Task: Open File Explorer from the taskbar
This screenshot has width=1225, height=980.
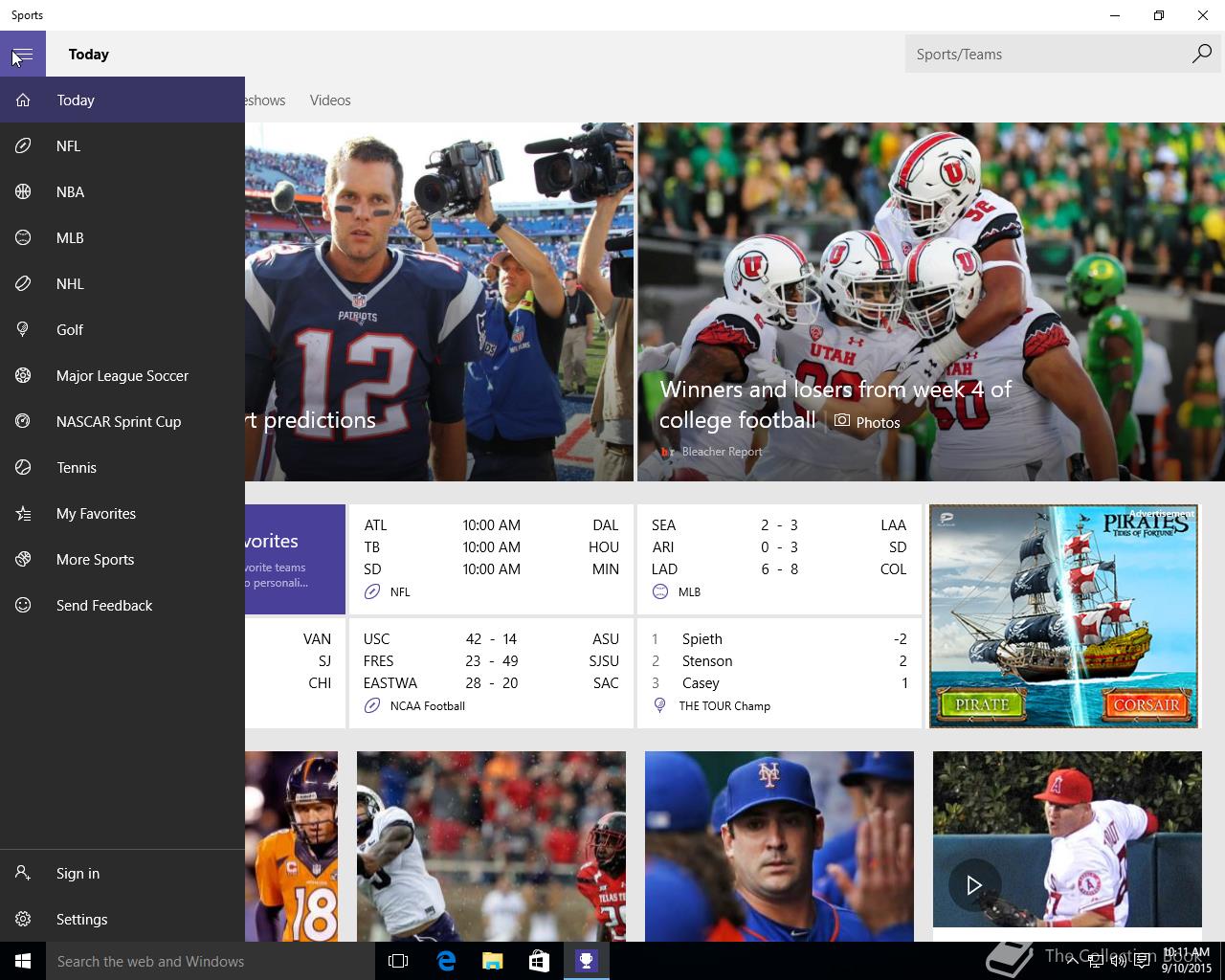Action: point(493,961)
